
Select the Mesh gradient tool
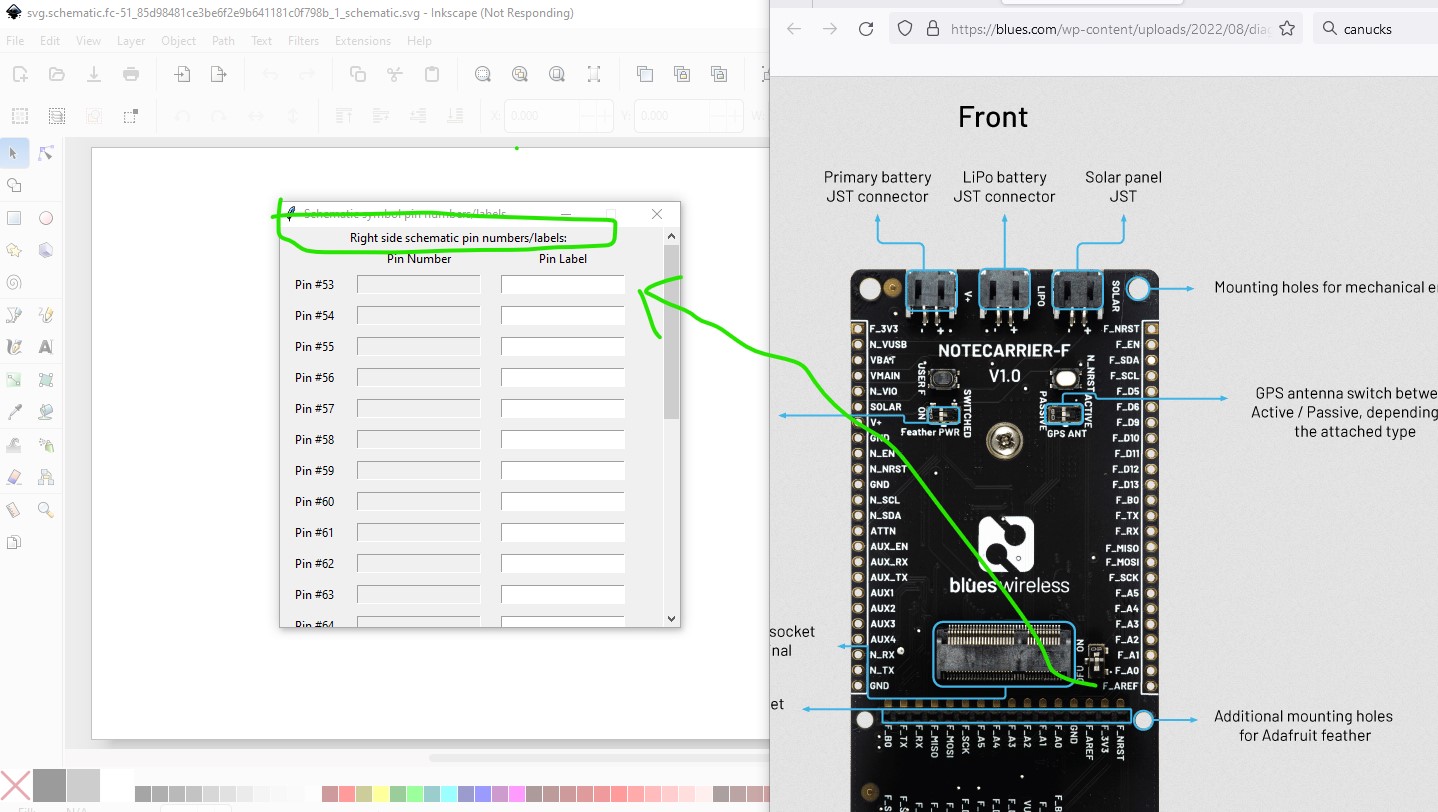(45, 380)
